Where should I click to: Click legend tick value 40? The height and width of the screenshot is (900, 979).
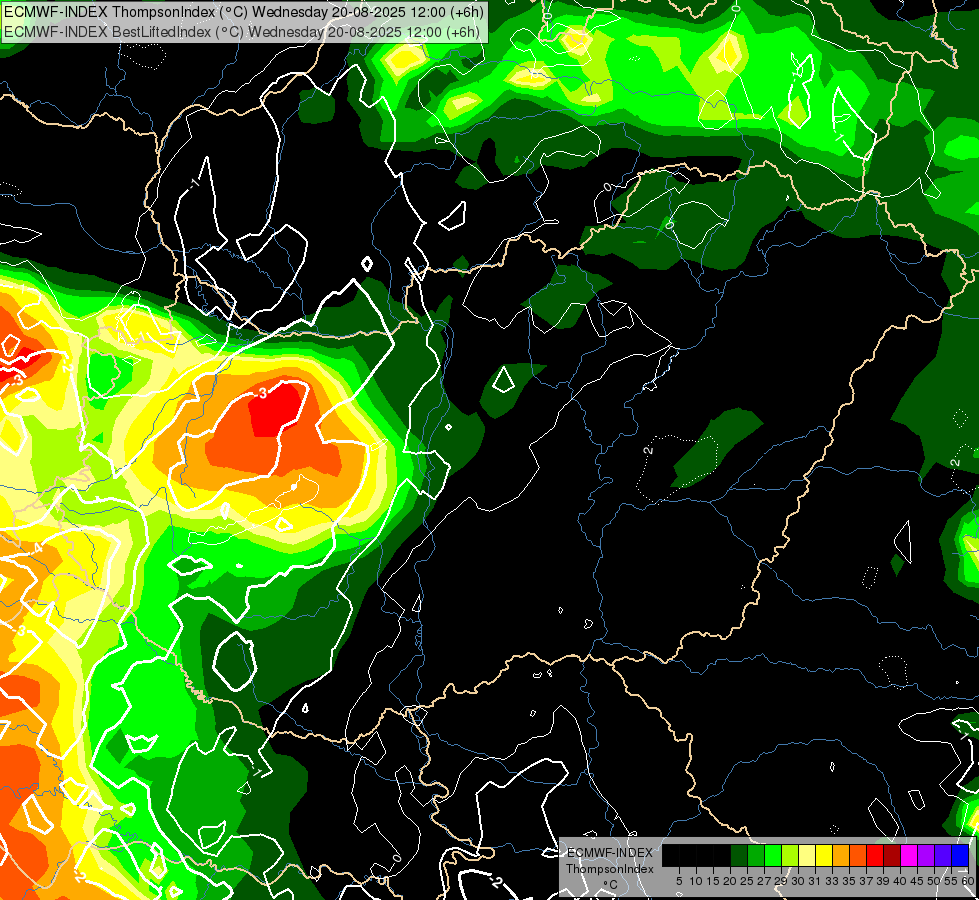[900, 881]
